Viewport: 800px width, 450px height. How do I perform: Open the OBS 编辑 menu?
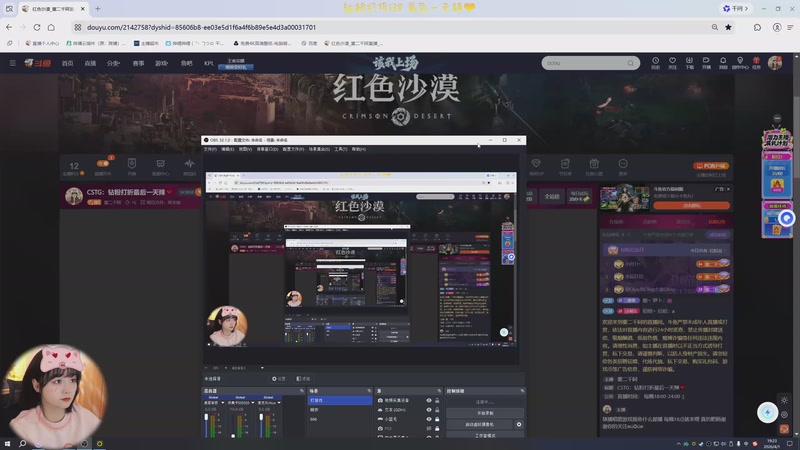(228, 149)
